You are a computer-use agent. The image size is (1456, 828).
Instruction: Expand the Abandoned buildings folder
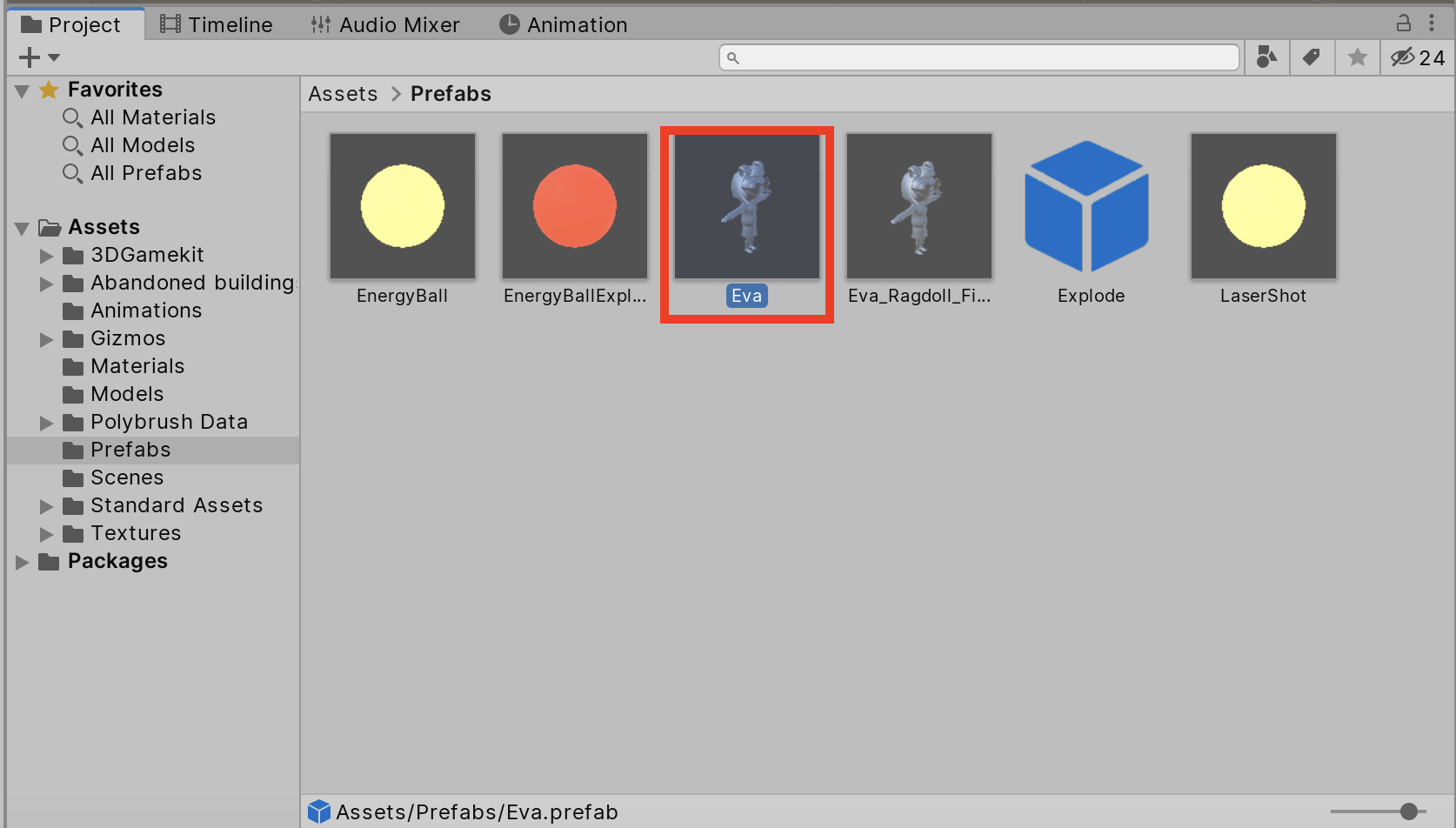click(47, 284)
